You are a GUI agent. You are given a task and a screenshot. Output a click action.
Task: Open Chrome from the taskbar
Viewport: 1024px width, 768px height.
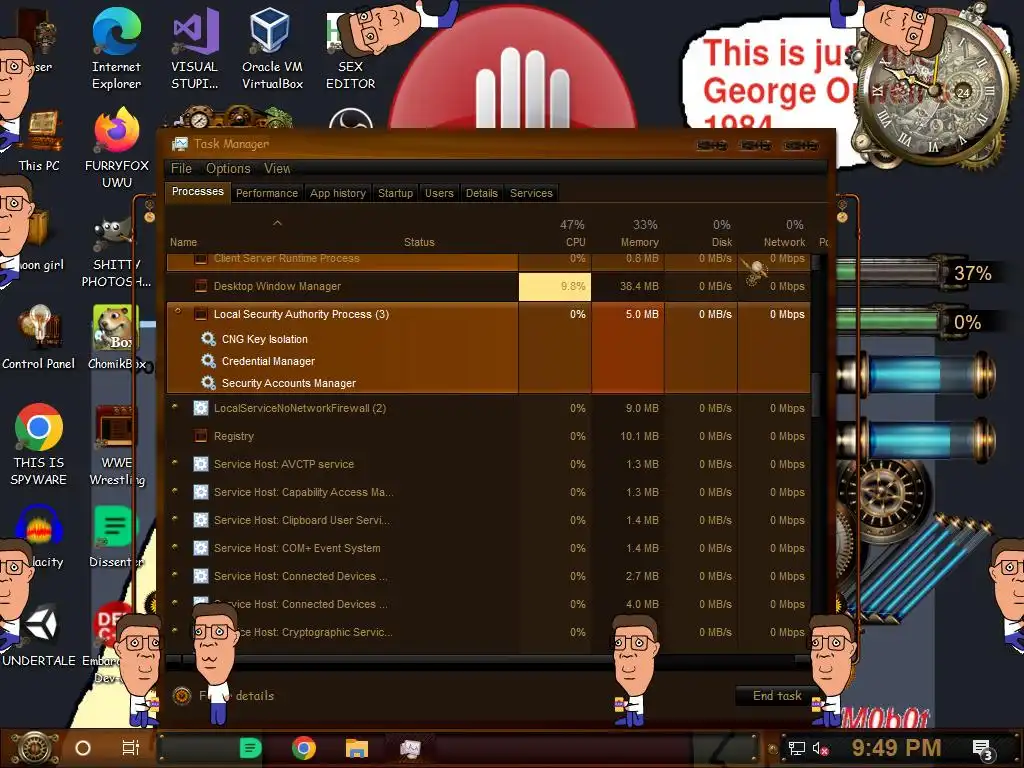tap(304, 748)
